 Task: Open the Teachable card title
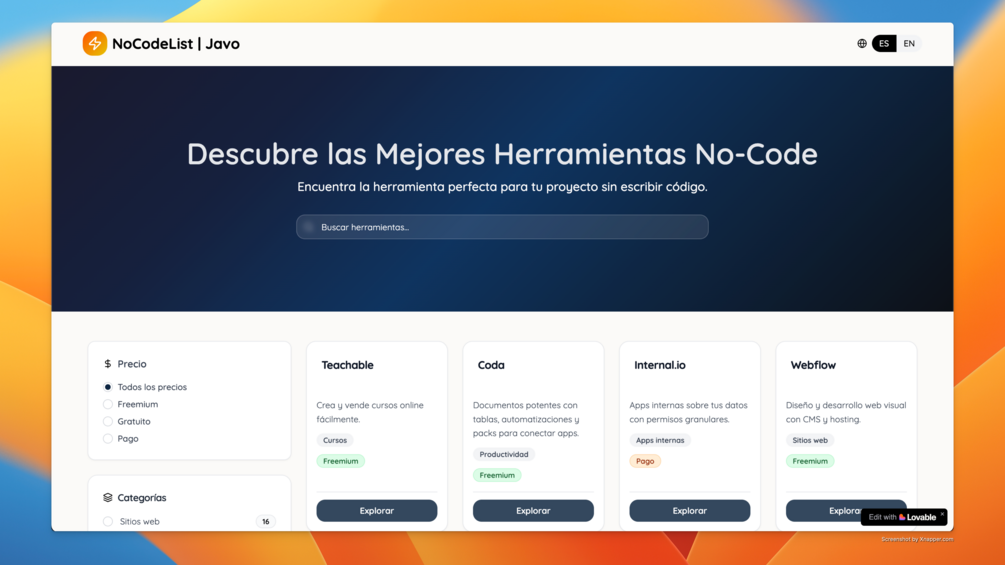(x=347, y=365)
